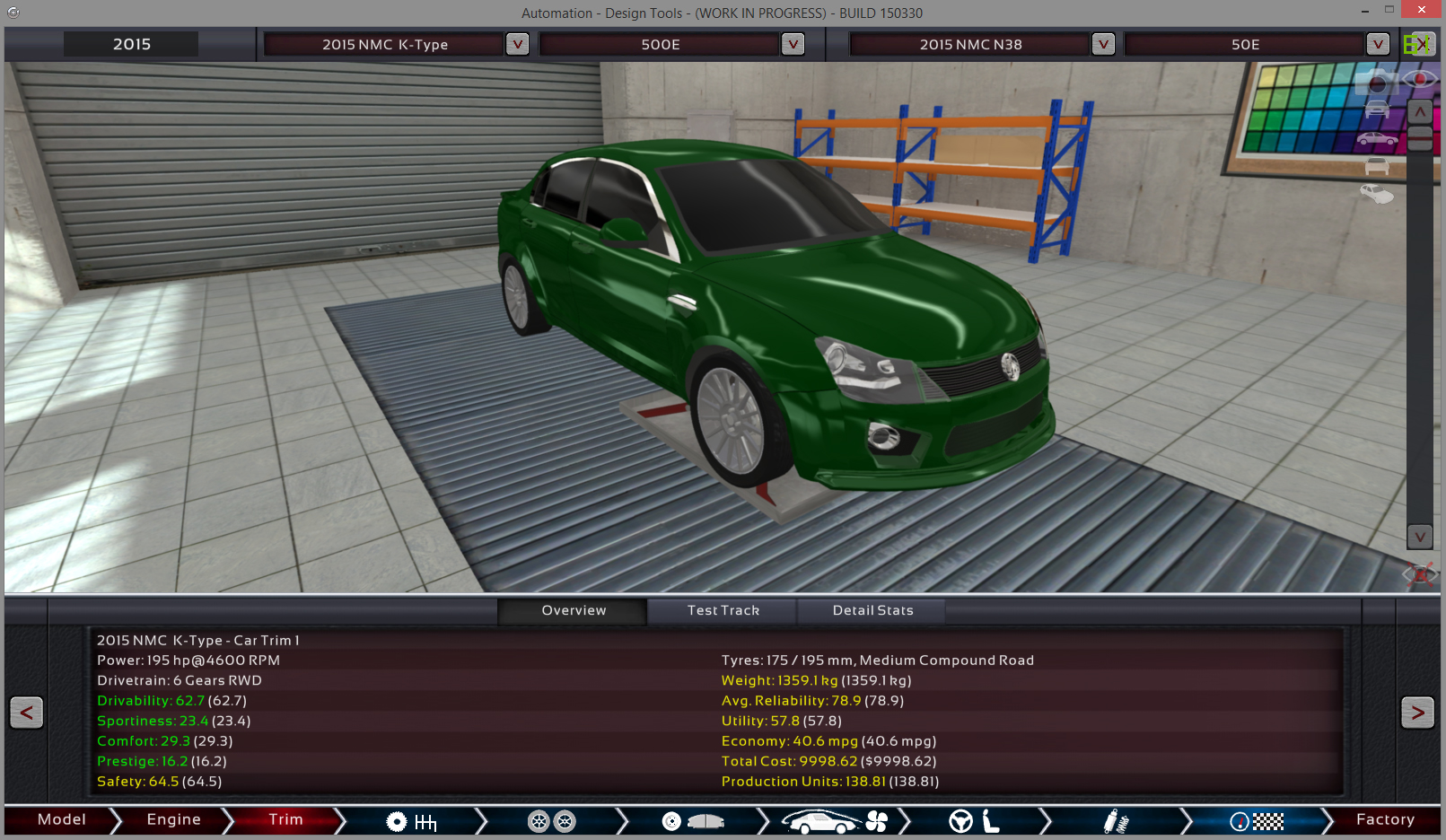Click the 50E variant name field
This screenshot has height=840, width=1446.
coord(1245,44)
